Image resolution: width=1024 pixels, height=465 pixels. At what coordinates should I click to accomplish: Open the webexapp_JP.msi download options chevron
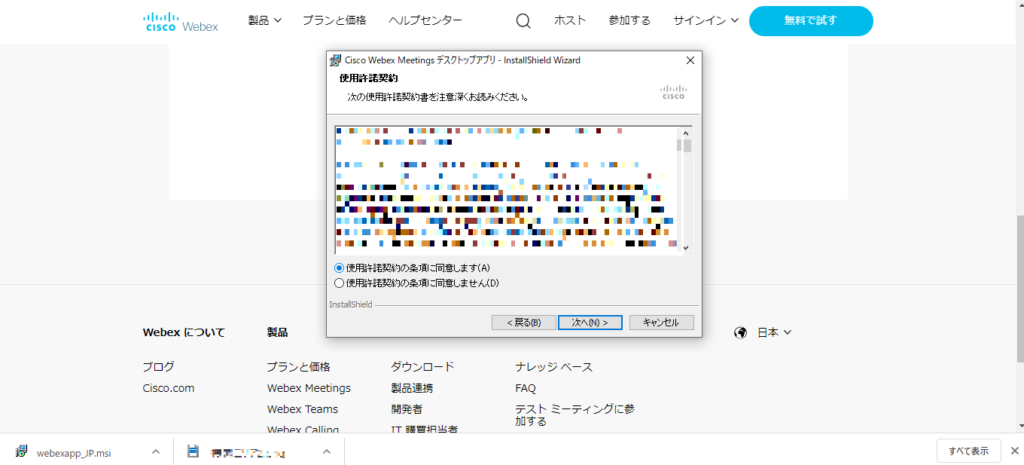point(155,451)
